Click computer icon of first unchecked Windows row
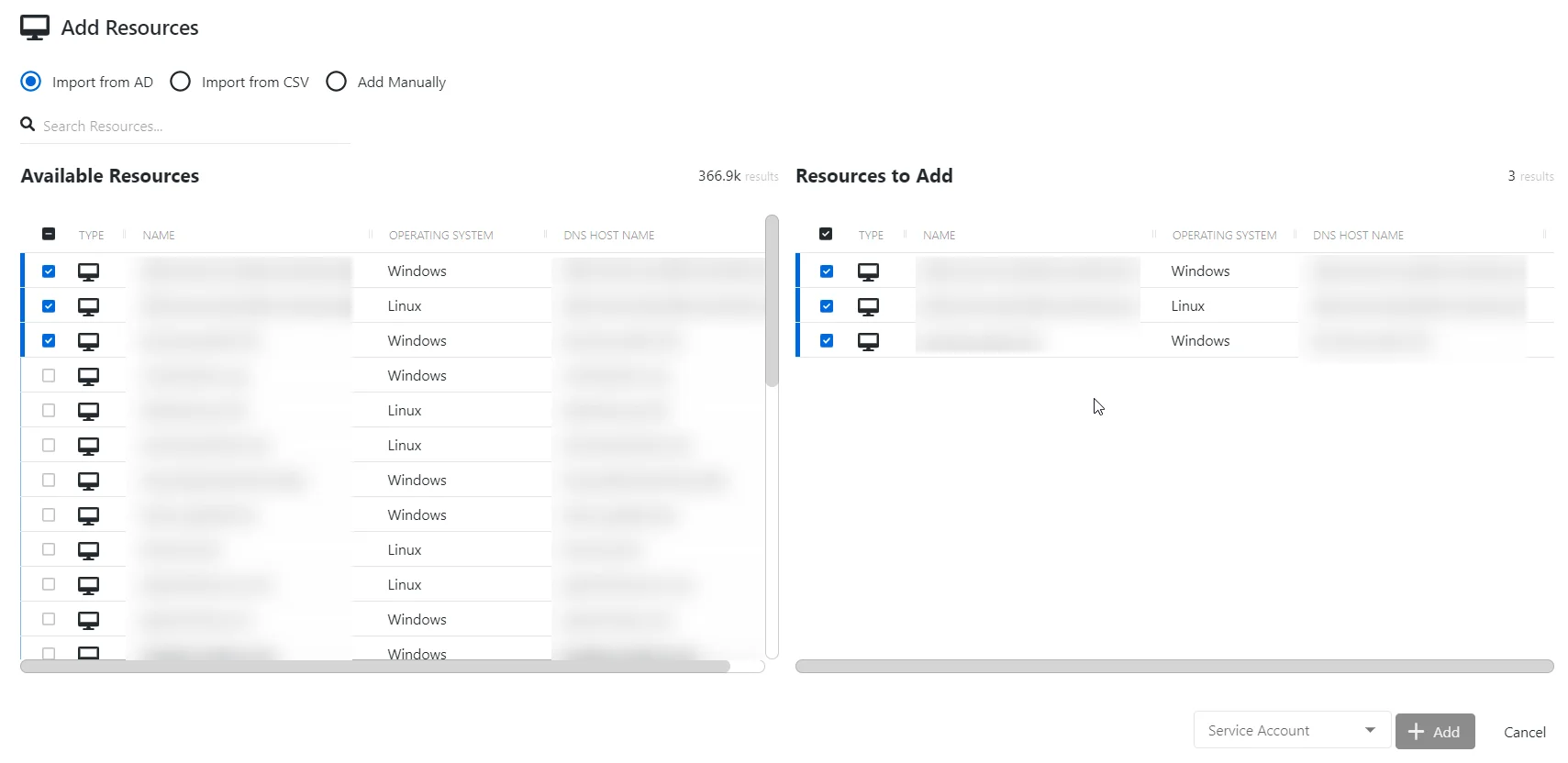1568x763 pixels. coord(88,376)
